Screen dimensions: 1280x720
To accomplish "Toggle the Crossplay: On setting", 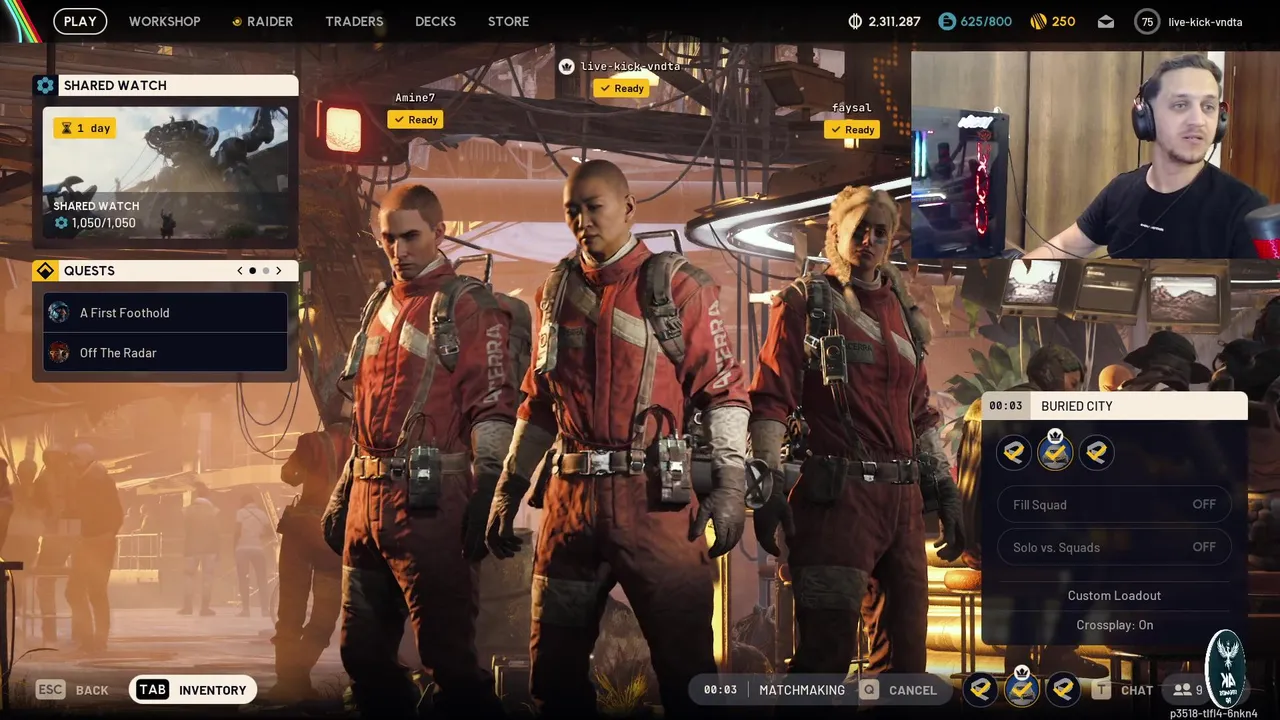I will [1114, 625].
